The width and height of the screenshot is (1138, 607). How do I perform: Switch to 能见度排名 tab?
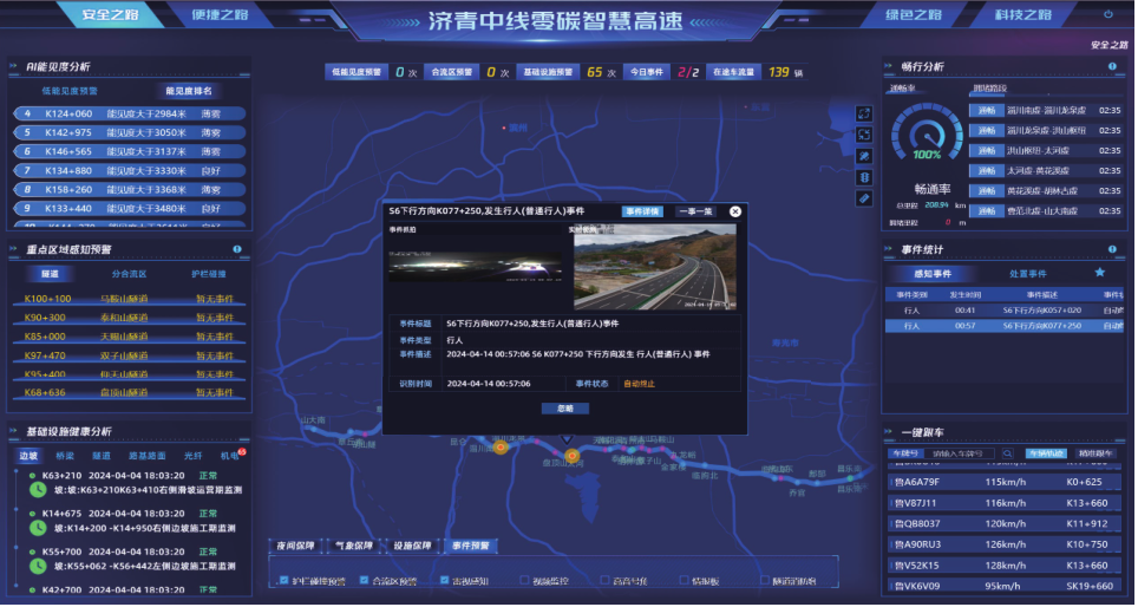(x=188, y=91)
